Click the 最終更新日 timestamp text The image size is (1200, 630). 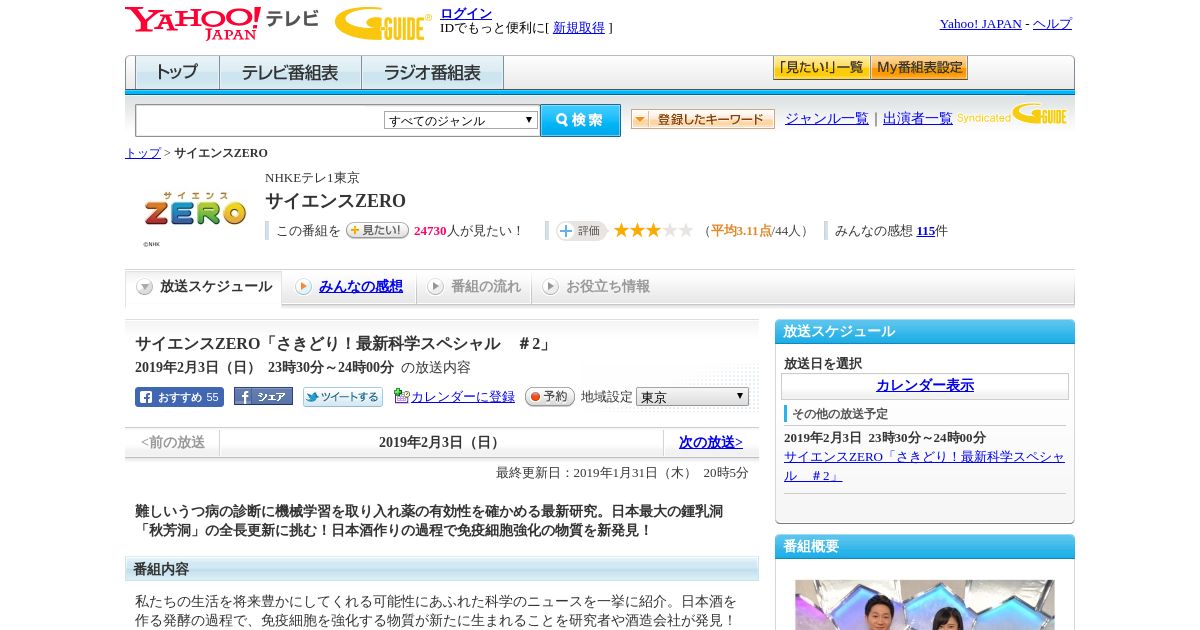622,473
